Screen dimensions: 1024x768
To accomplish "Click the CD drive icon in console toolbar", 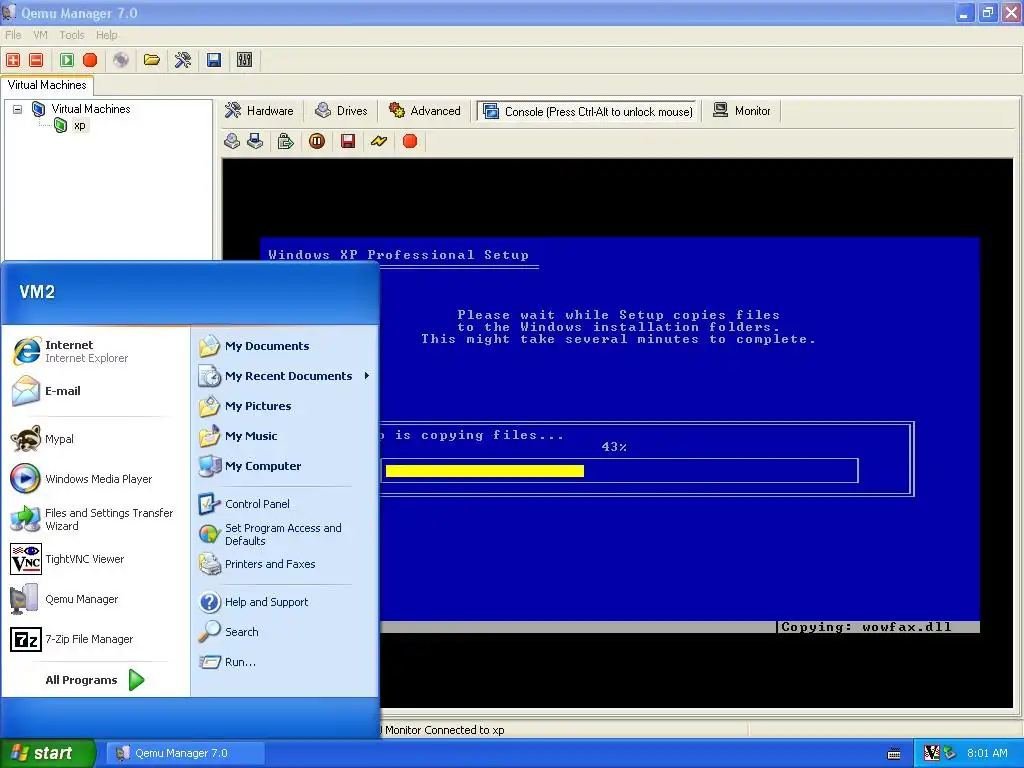I will [232, 141].
